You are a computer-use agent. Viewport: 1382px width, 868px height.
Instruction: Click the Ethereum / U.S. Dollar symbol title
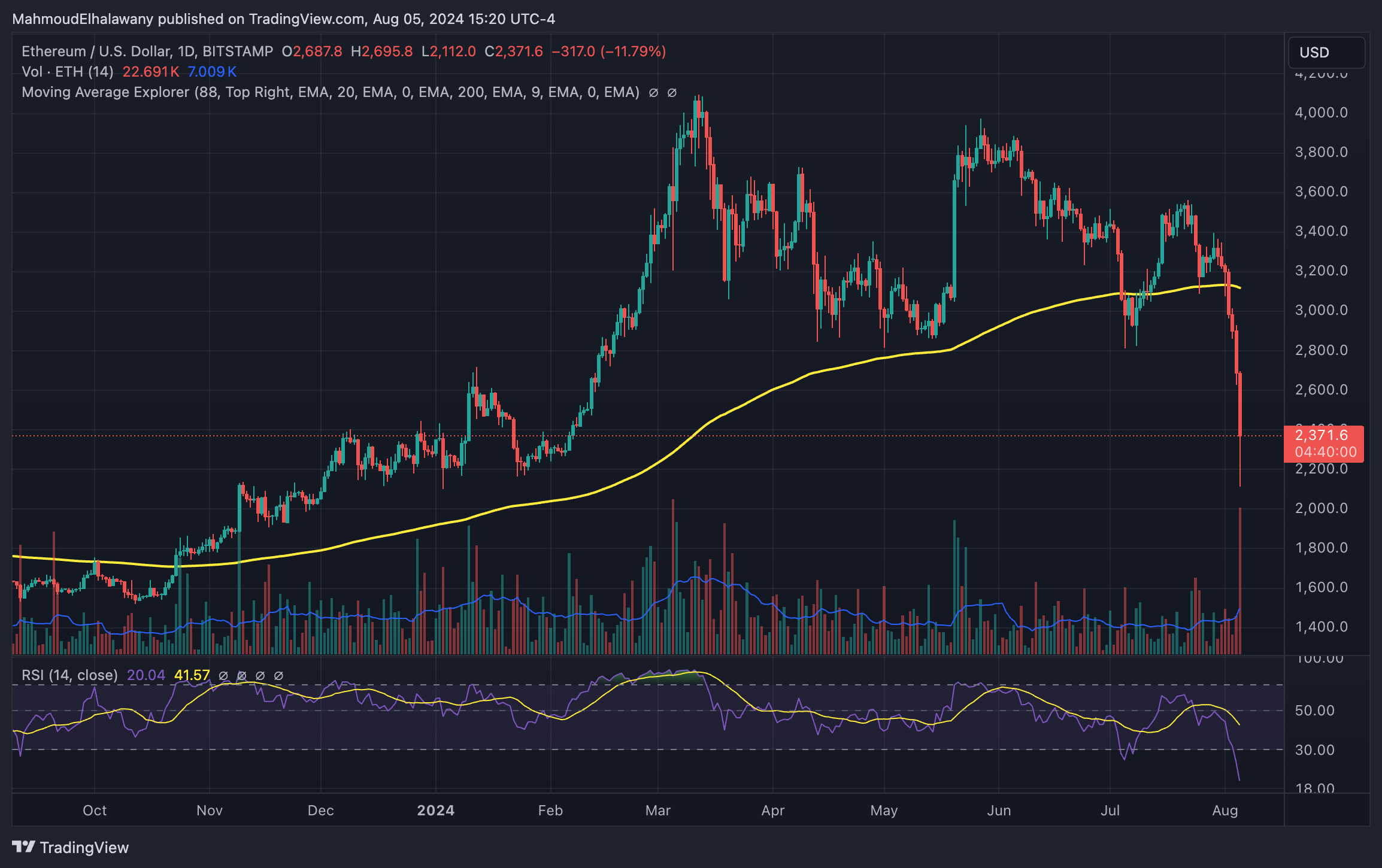click(x=96, y=51)
